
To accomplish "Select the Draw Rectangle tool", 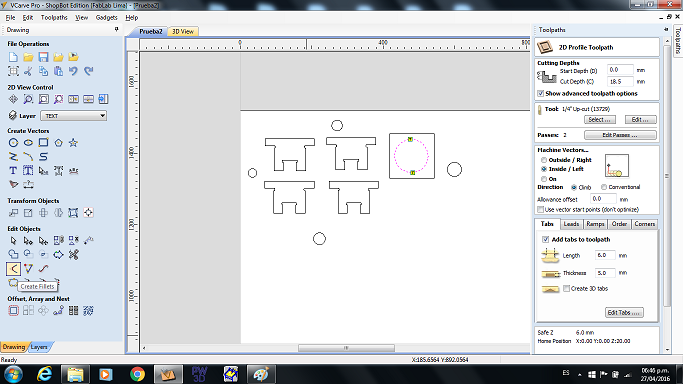I will tap(43, 143).
